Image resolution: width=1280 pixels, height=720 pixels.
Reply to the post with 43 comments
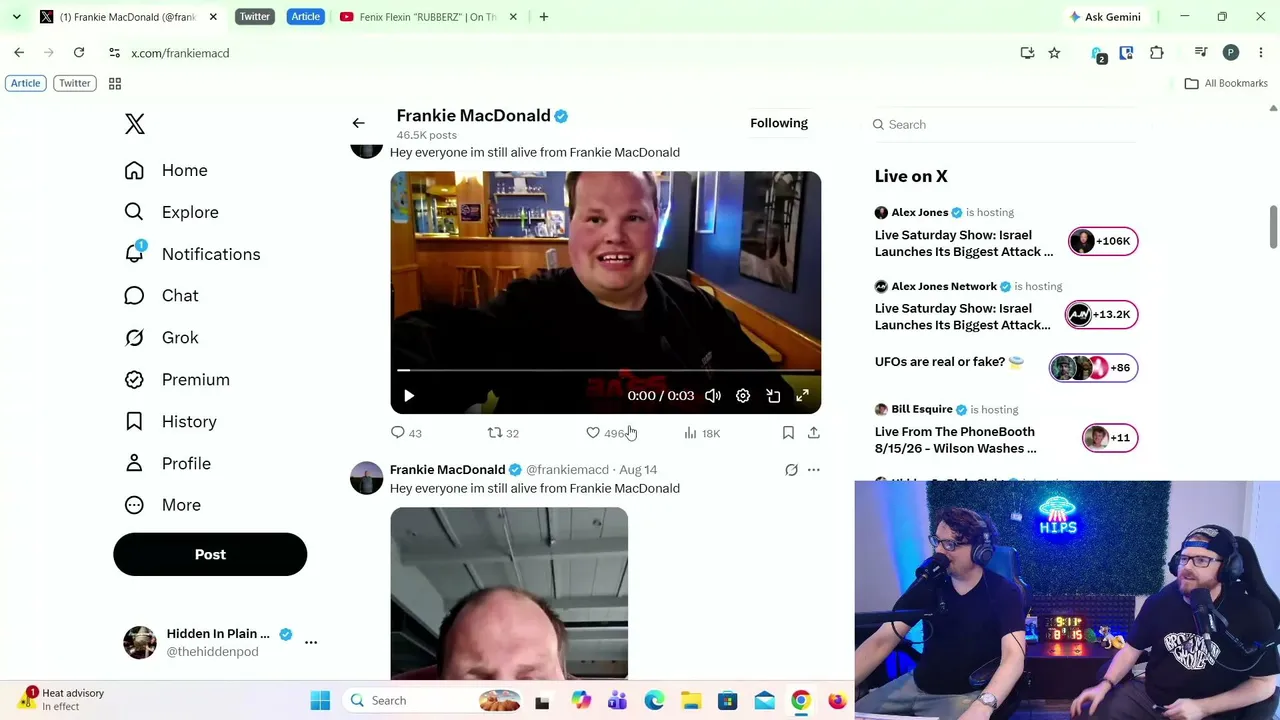tap(406, 433)
